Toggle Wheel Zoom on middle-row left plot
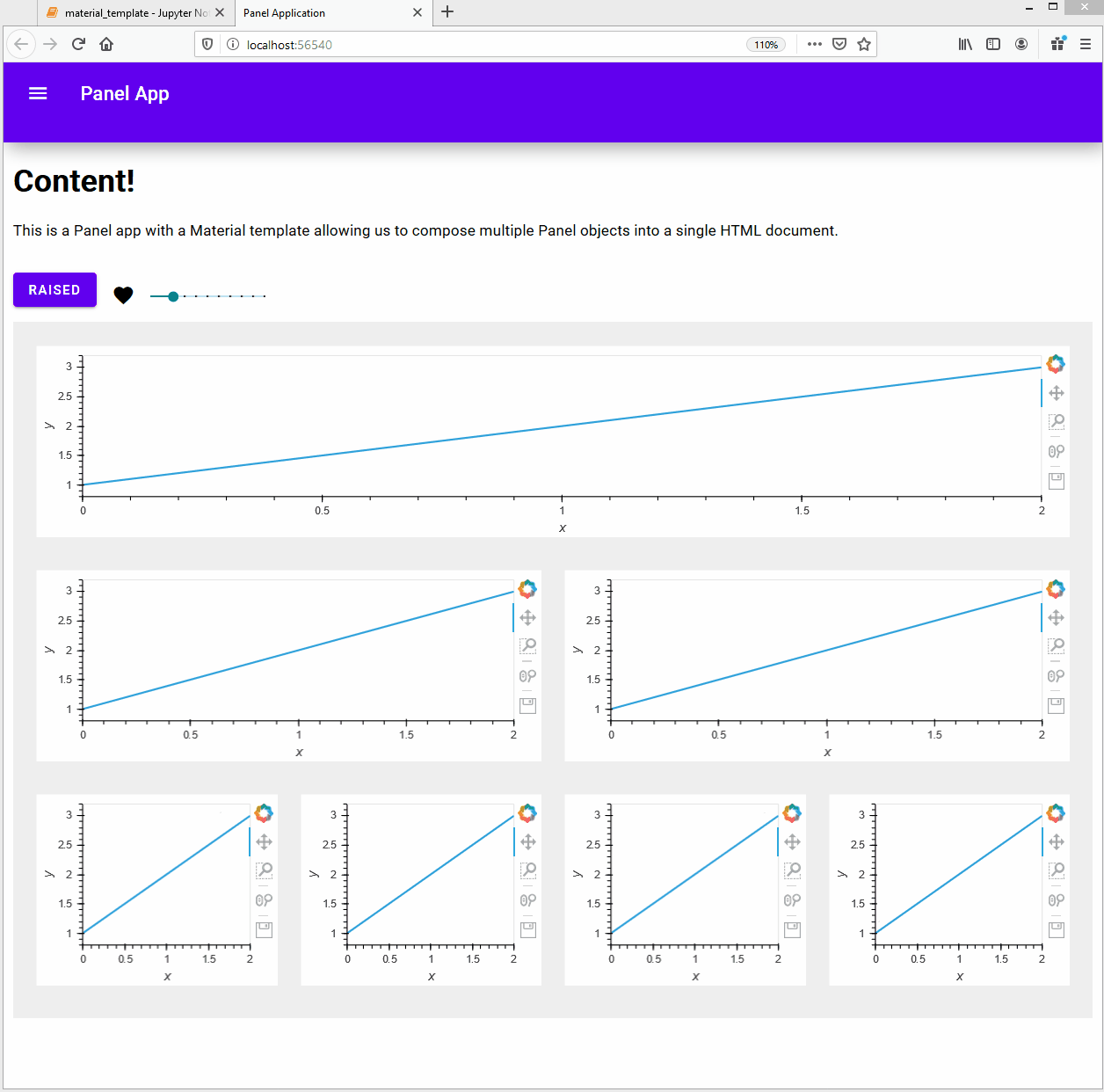Viewport: 1104px width, 1092px height. (x=528, y=675)
